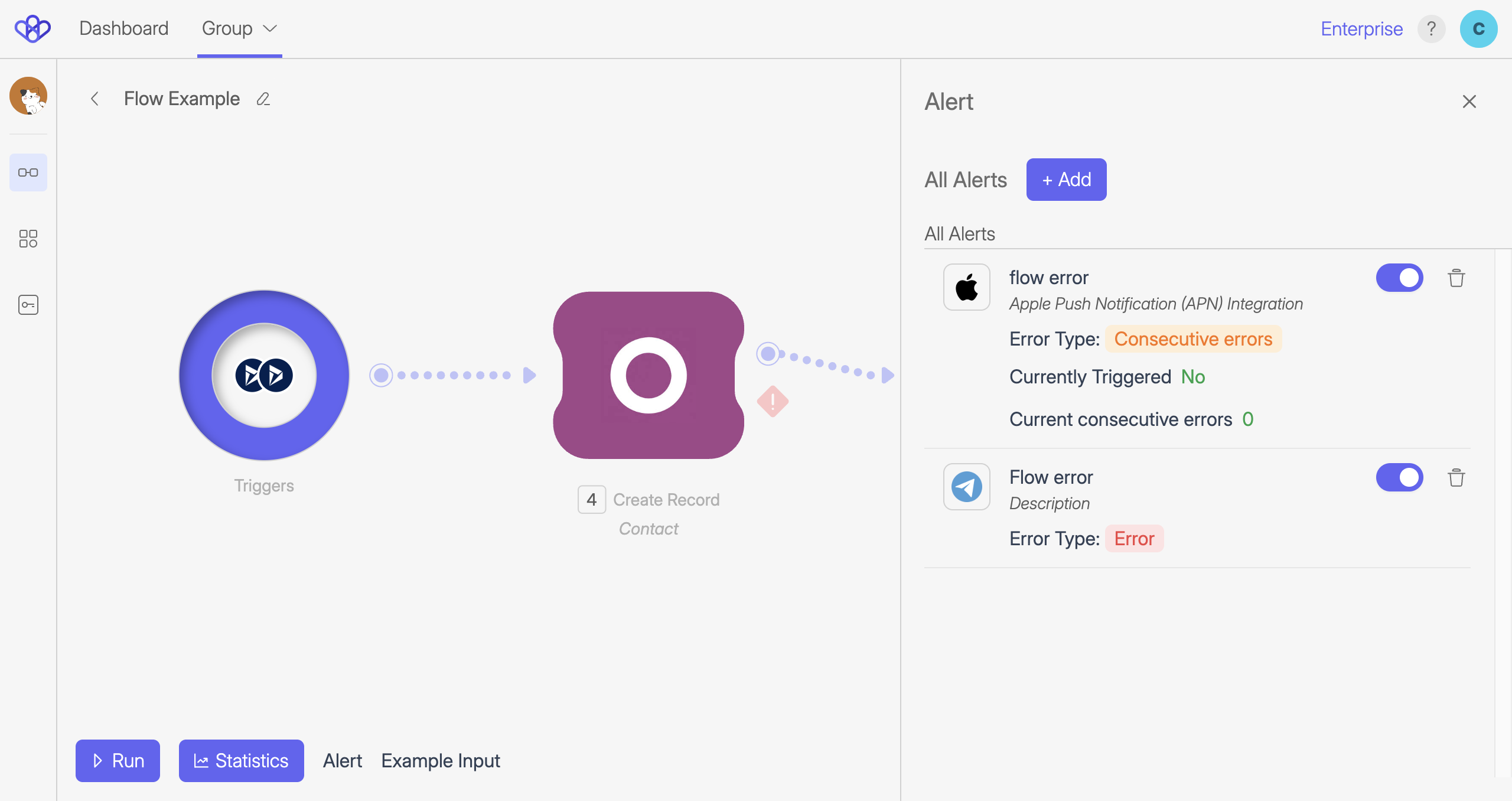1512x801 pixels.
Task: Open the Example Input tab
Action: point(441,761)
